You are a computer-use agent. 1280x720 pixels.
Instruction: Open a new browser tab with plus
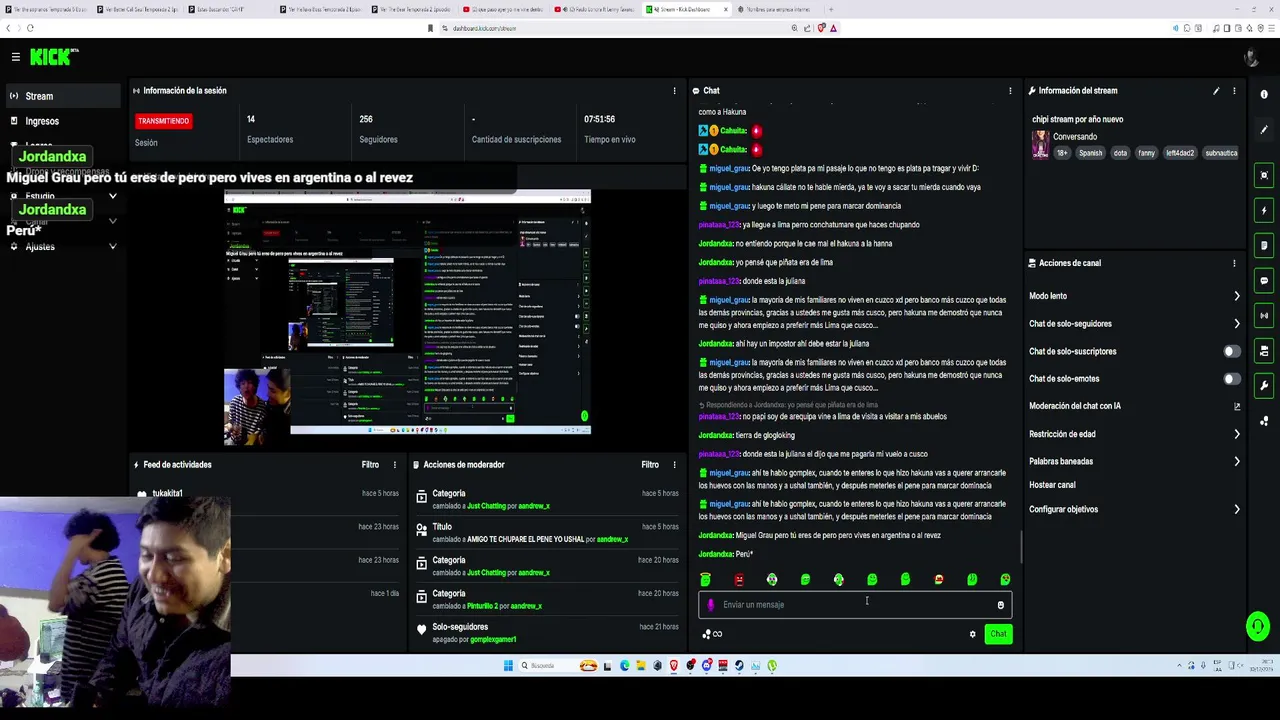[832, 10]
